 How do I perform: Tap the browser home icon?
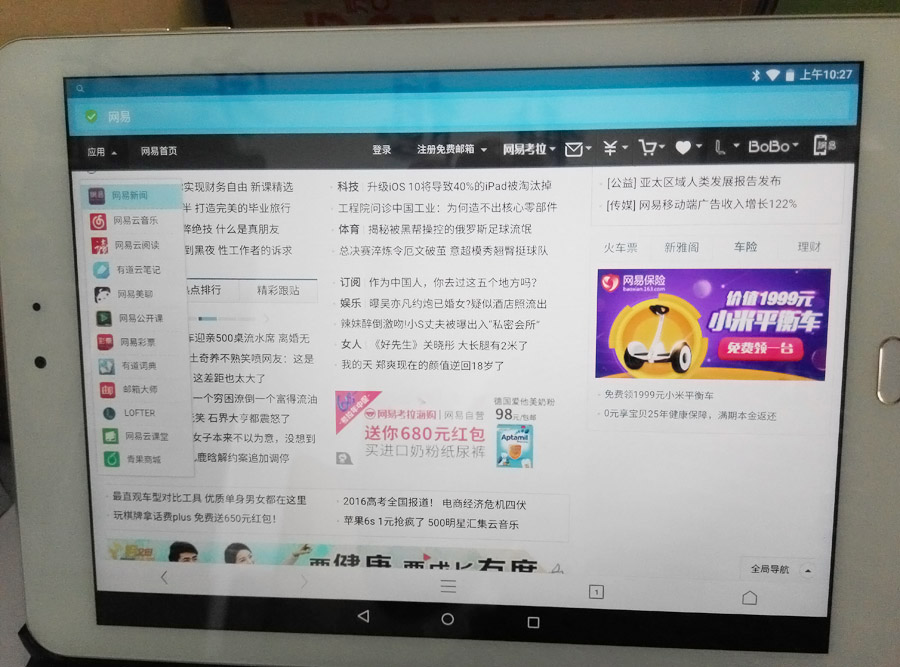click(750, 598)
